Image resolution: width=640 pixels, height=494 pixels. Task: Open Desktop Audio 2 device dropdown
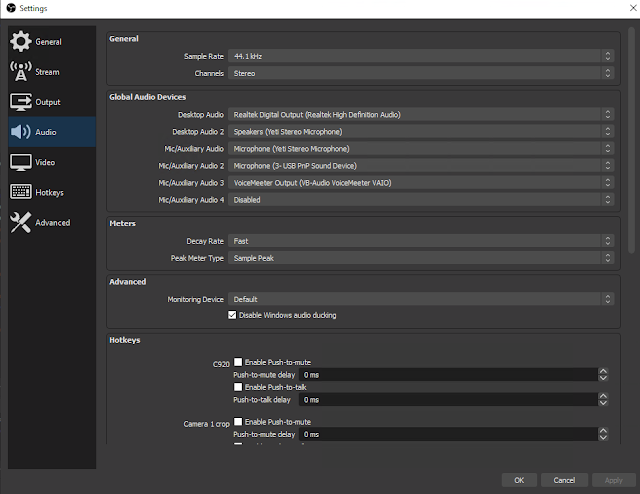(421, 131)
